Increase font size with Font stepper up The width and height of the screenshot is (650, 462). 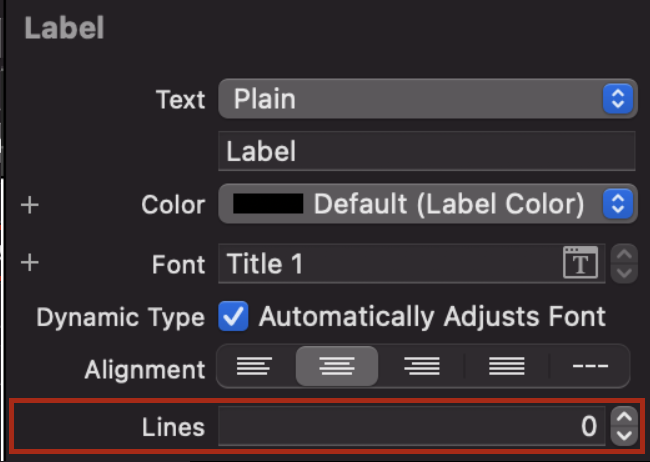click(x=624, y=253)
